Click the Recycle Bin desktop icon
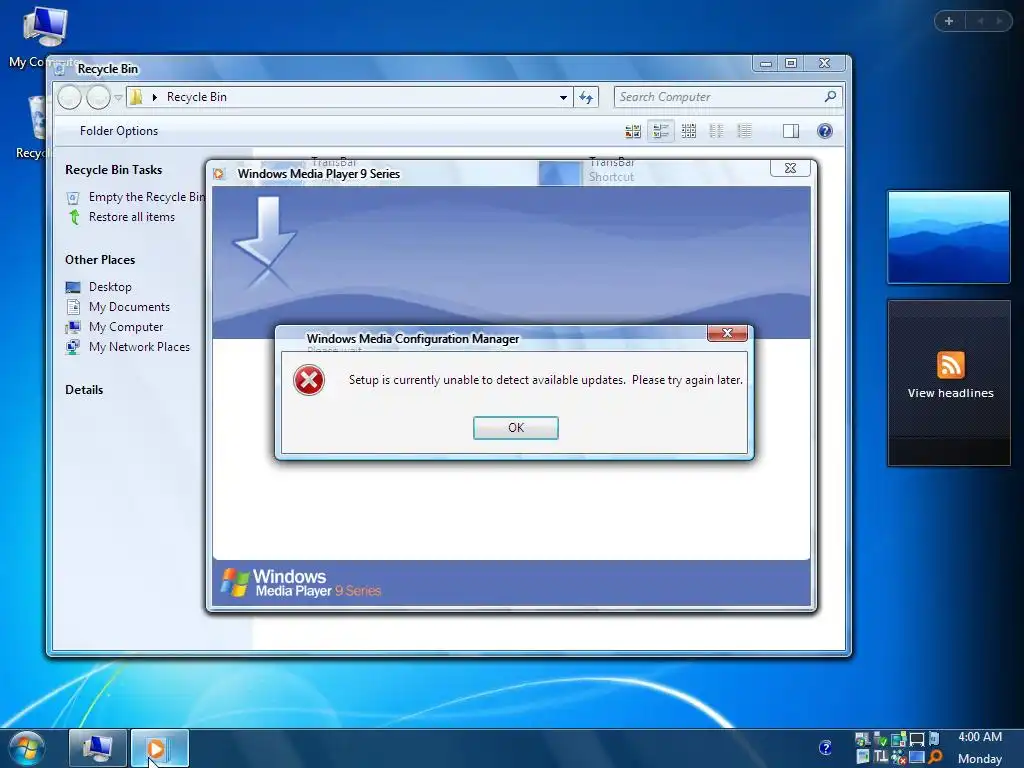Image resolution: width=1024 pixels, height=768 pixels. pyautogui.click(x=38, y=118)
